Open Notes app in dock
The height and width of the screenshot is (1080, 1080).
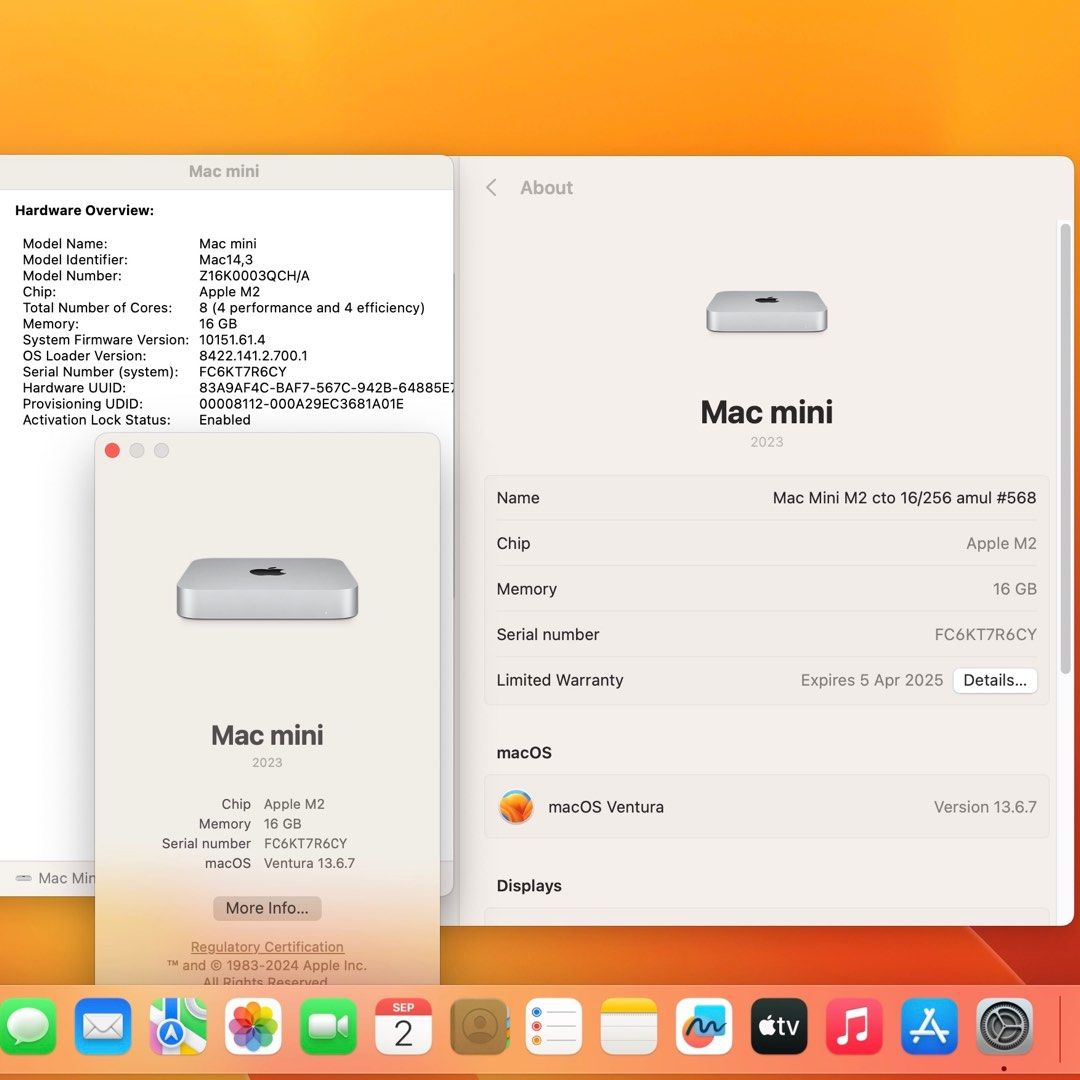click(629, 1026)
